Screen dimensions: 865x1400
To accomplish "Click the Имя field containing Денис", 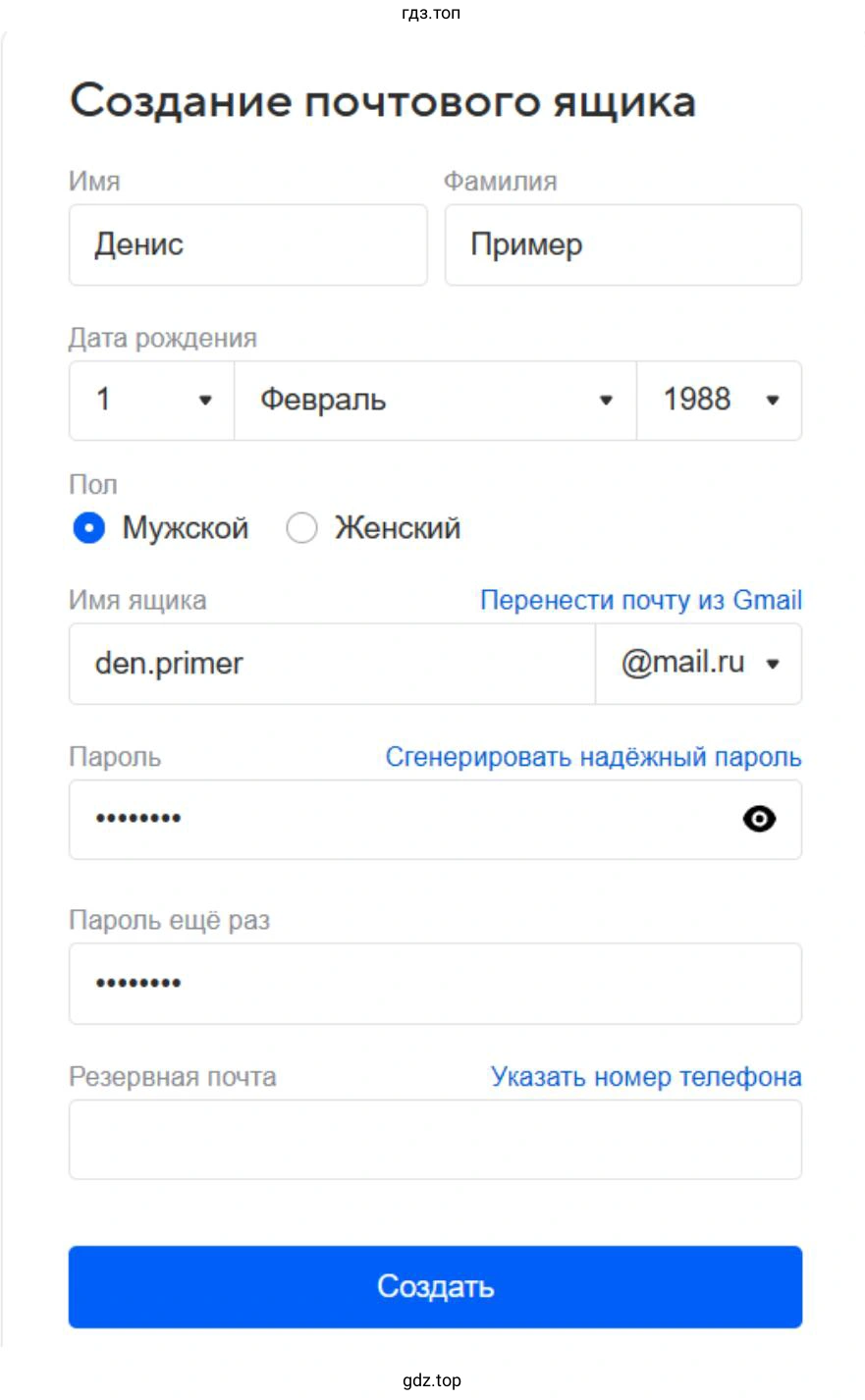I will click(247, 244).
